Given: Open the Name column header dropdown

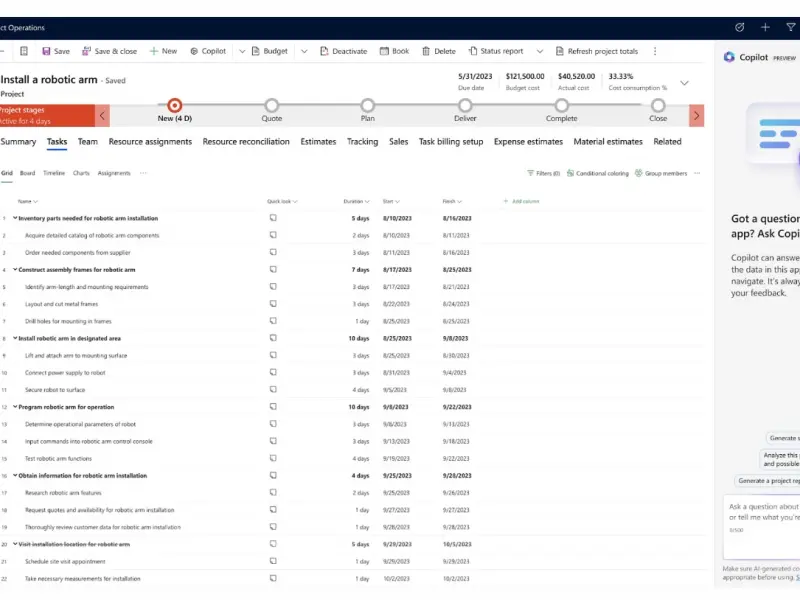Looking at the screenshot, I should tap(37, 201).
